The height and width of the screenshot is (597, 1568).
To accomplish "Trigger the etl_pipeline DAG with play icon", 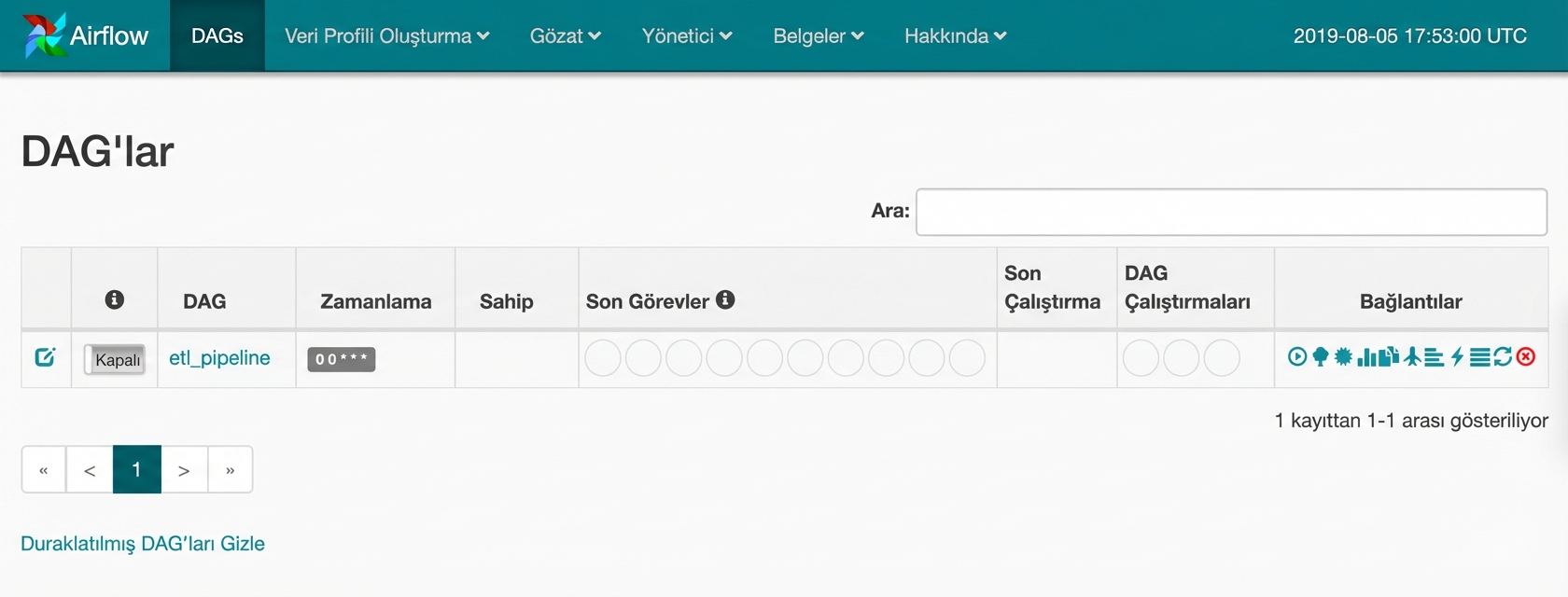I will pos(1297,356).
